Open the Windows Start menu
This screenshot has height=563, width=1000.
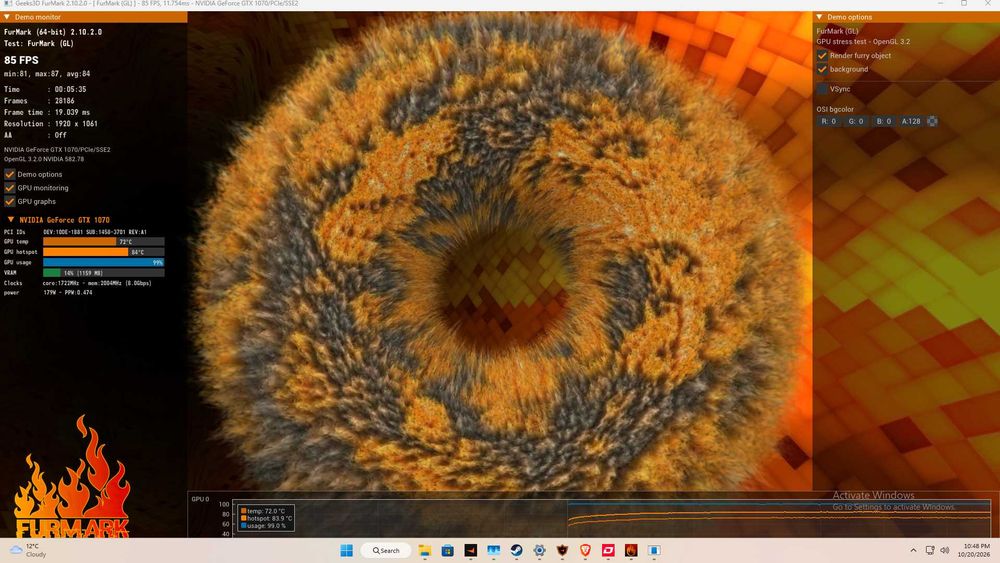346,550
